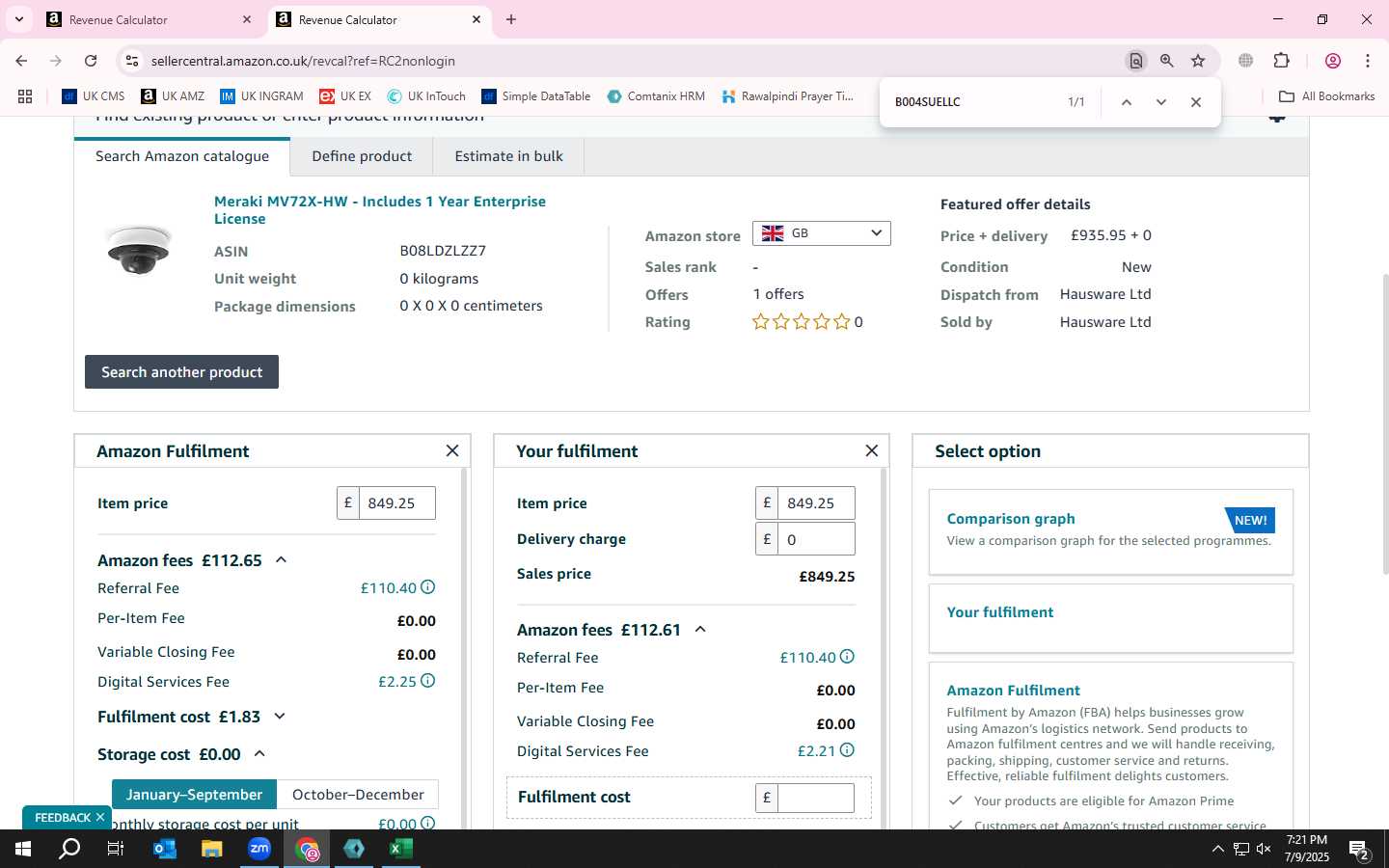Open the tab search dropdown
Viewport: 1389px width, 868px height.
18,19
